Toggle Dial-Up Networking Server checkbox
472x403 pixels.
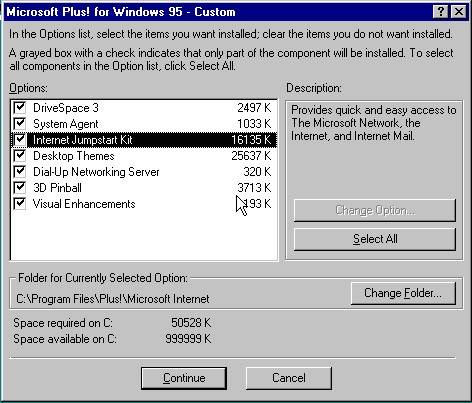point(20,171)
